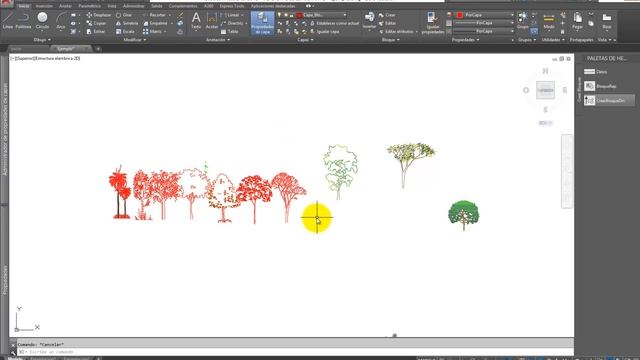This screenshot has height=360, width=640.
Task: Insert a Tabla from Anotación panel
Action: point(229,31)
